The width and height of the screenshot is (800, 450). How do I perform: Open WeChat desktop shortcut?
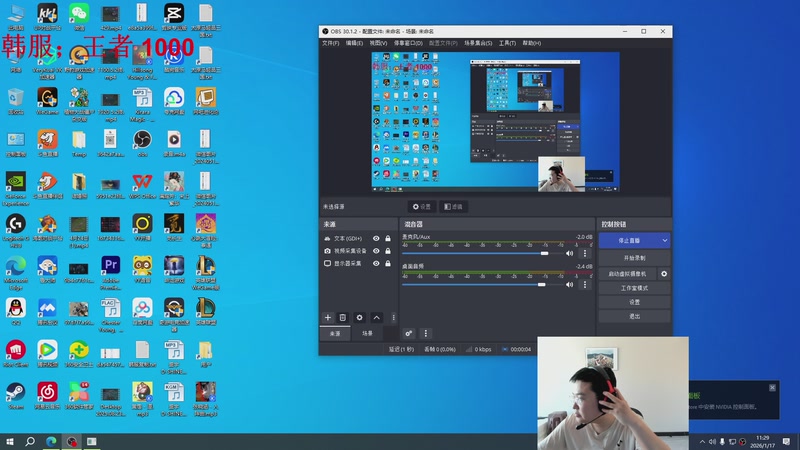point(79,17)
